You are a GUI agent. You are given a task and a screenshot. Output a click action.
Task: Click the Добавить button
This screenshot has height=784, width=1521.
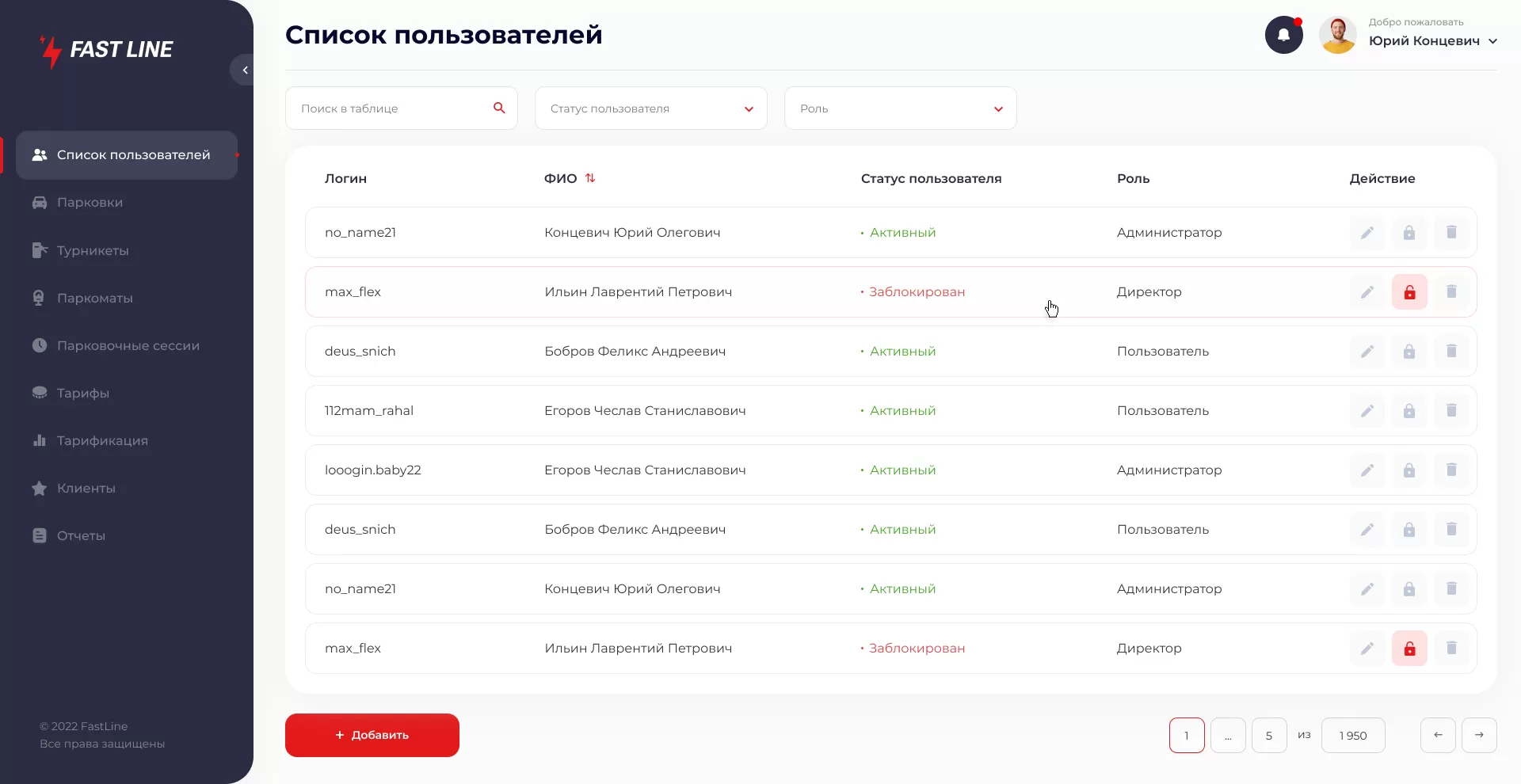tap(372, 735)
